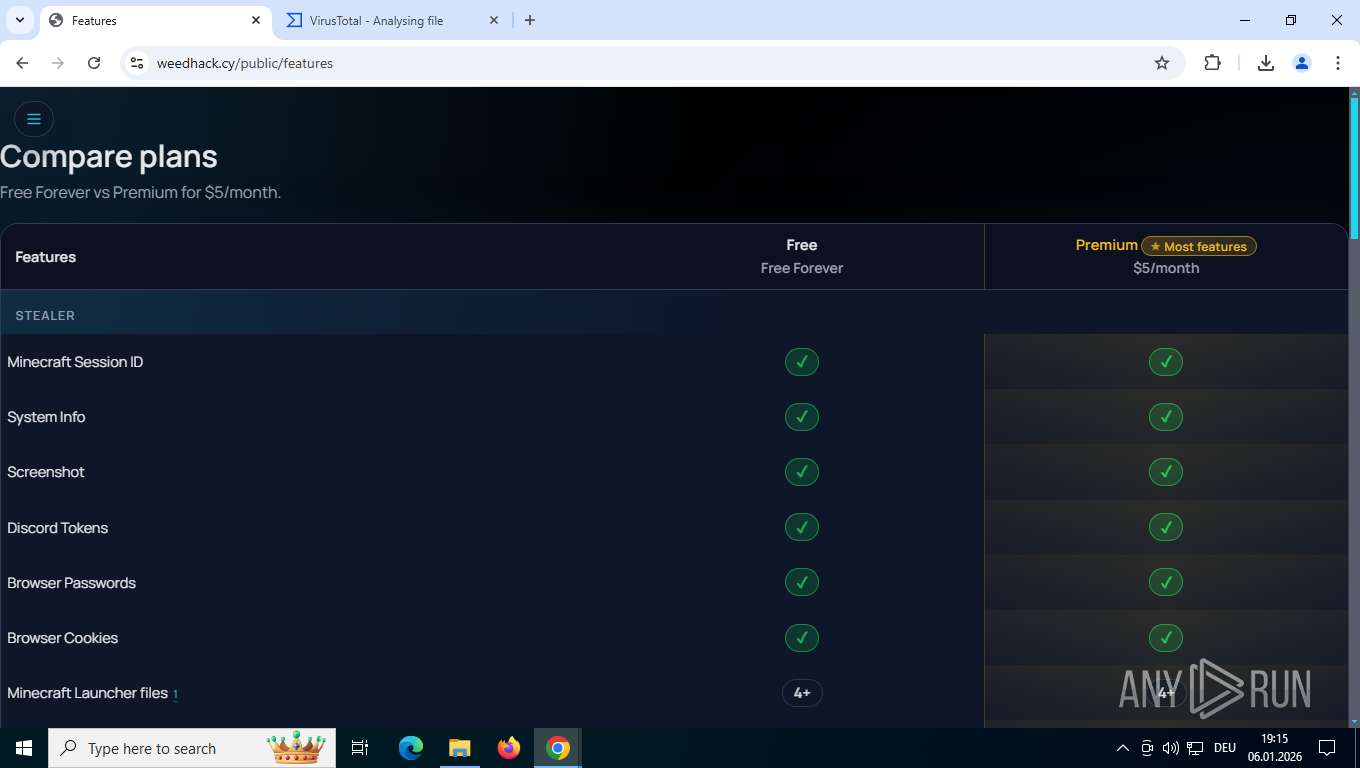Click the taskbar search box
The width and height of the screenshot is (1360, 768).
coord(192,748)
